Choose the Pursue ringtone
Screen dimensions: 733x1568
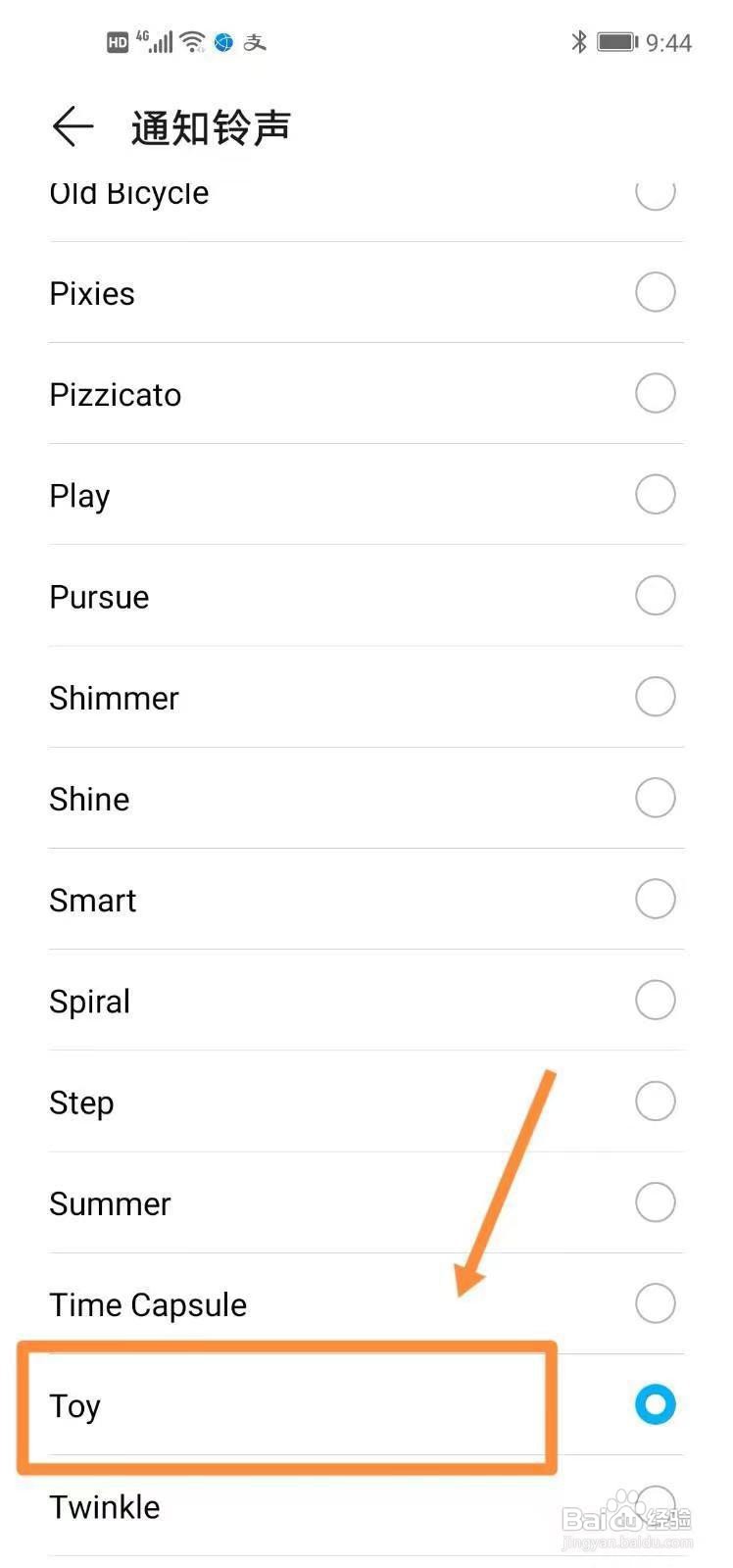coord(100,597)
